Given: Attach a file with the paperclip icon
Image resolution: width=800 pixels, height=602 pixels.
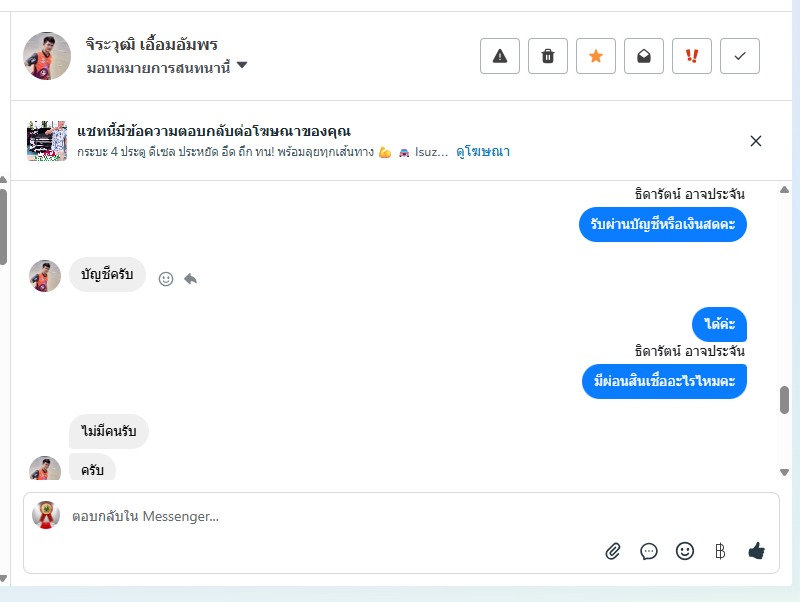Looking at the screenshot, I should [x=613, y=551].
